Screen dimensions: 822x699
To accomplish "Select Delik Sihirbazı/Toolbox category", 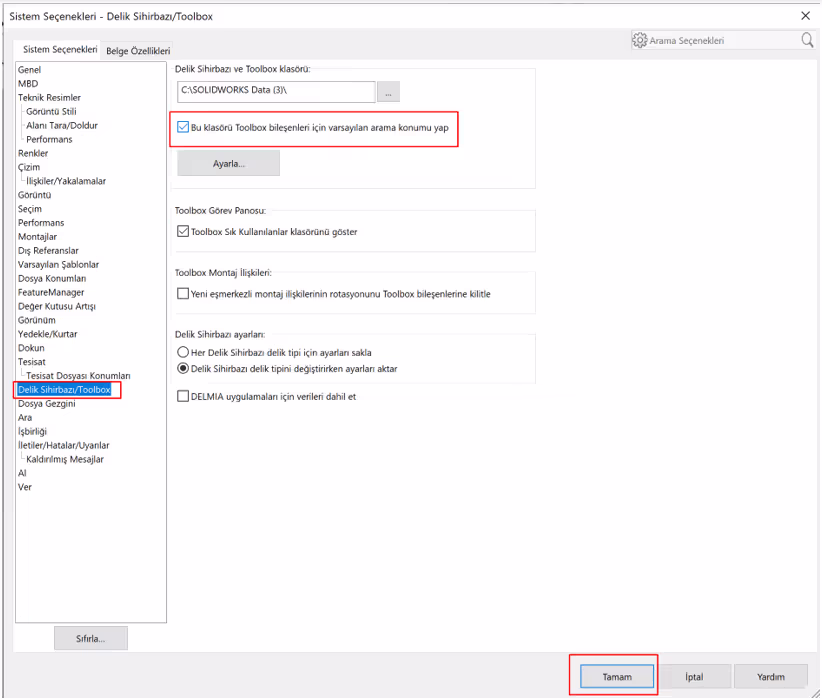I will pos(64,389).
